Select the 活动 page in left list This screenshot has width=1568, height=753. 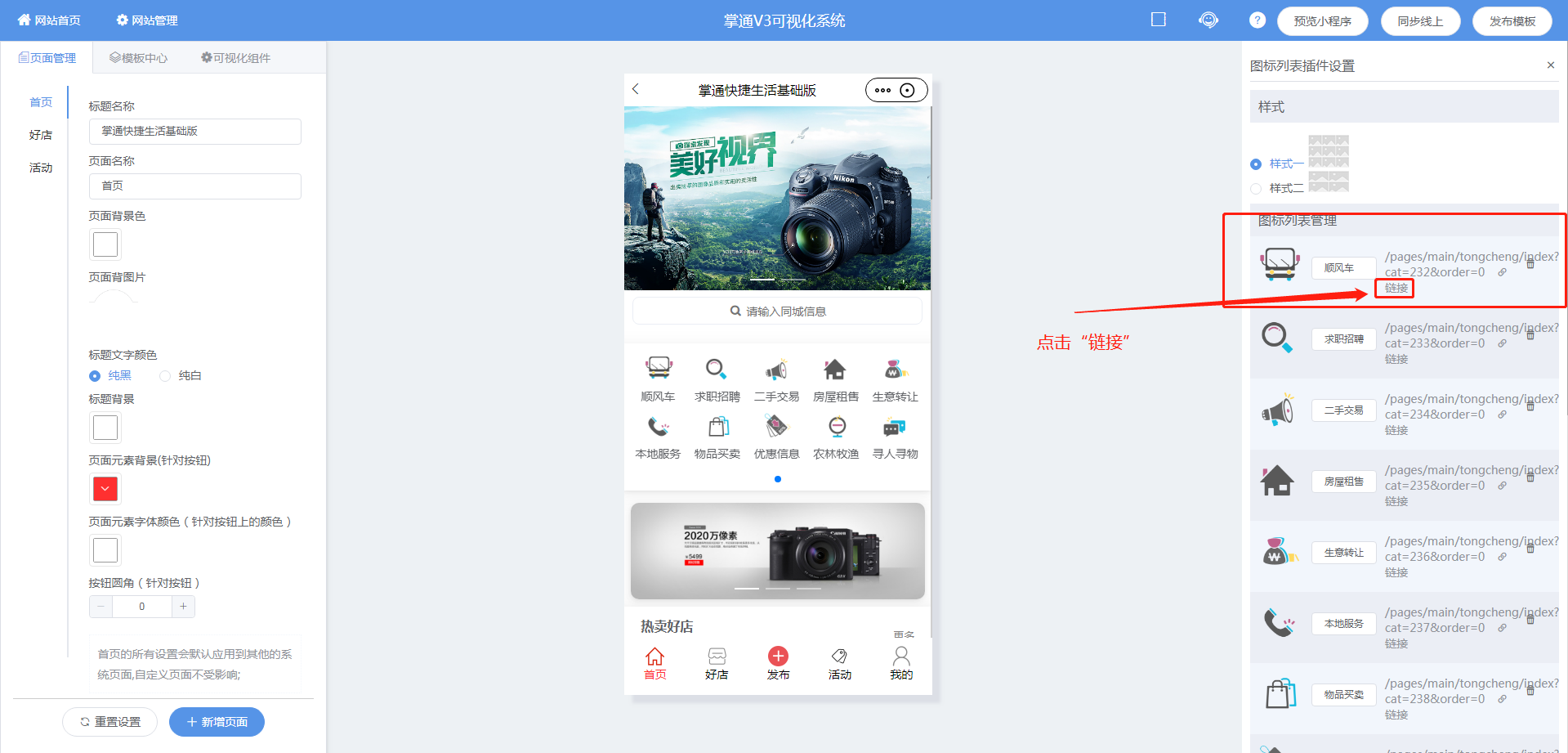tap(41, 168)
